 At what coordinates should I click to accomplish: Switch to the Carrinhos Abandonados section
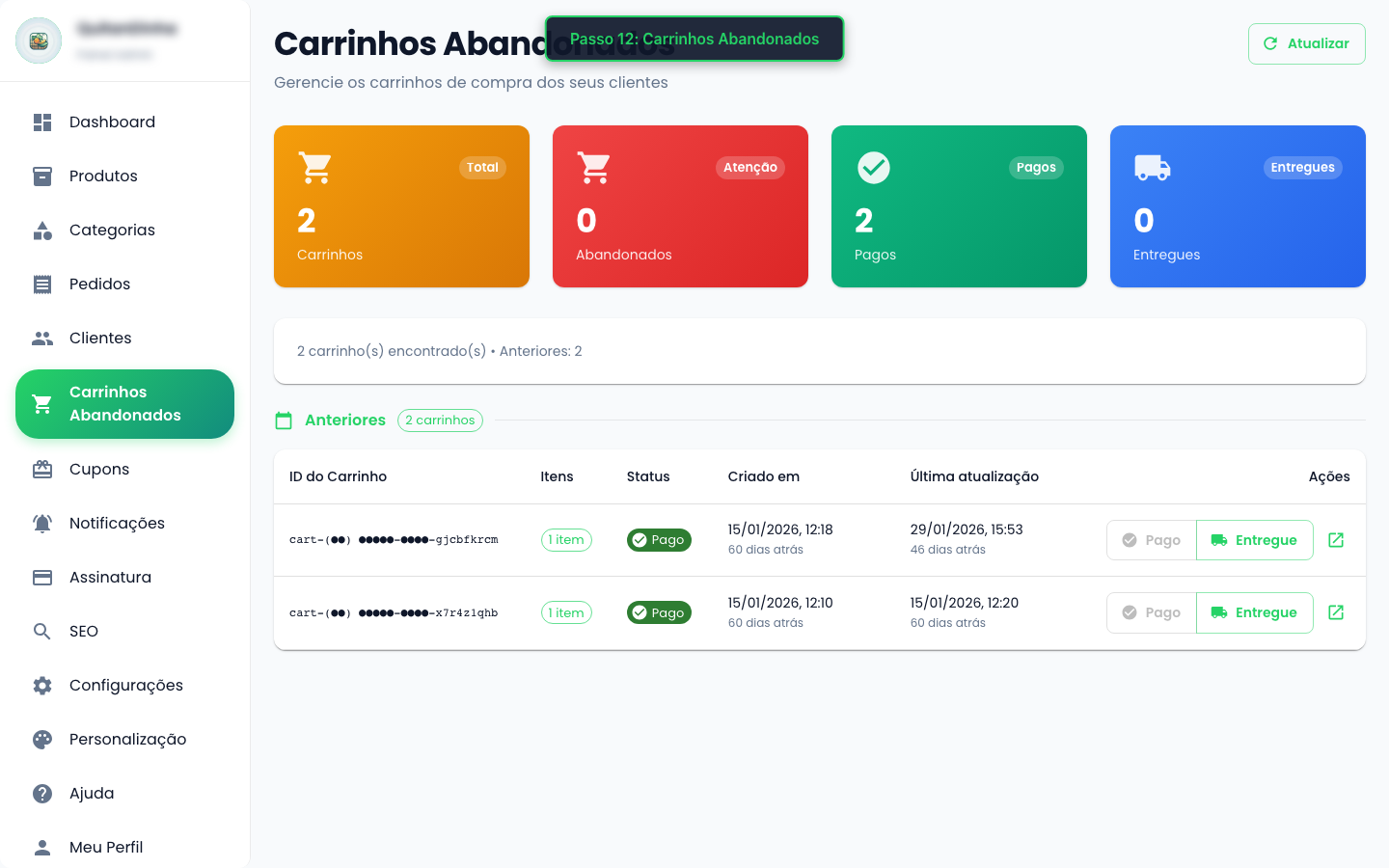click(x=124, y=404)
